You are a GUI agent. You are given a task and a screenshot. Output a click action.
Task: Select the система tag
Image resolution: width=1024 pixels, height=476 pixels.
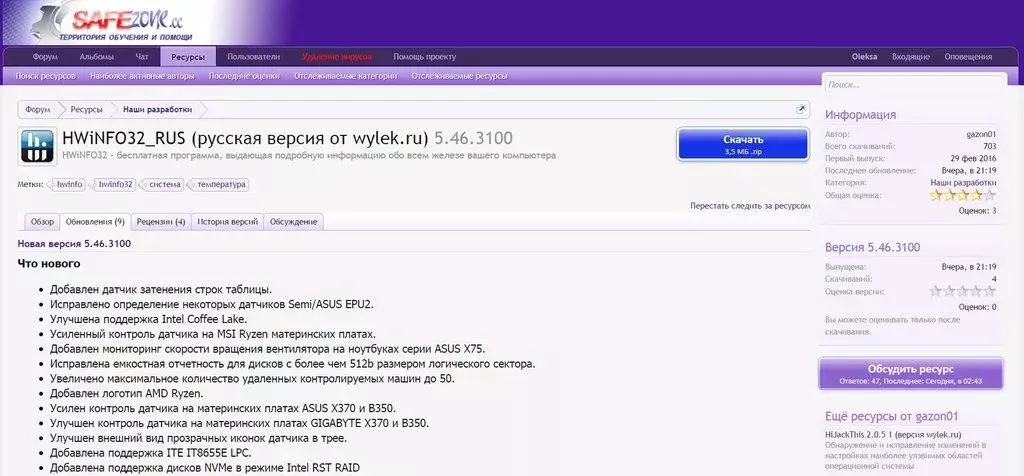[163, 185]
